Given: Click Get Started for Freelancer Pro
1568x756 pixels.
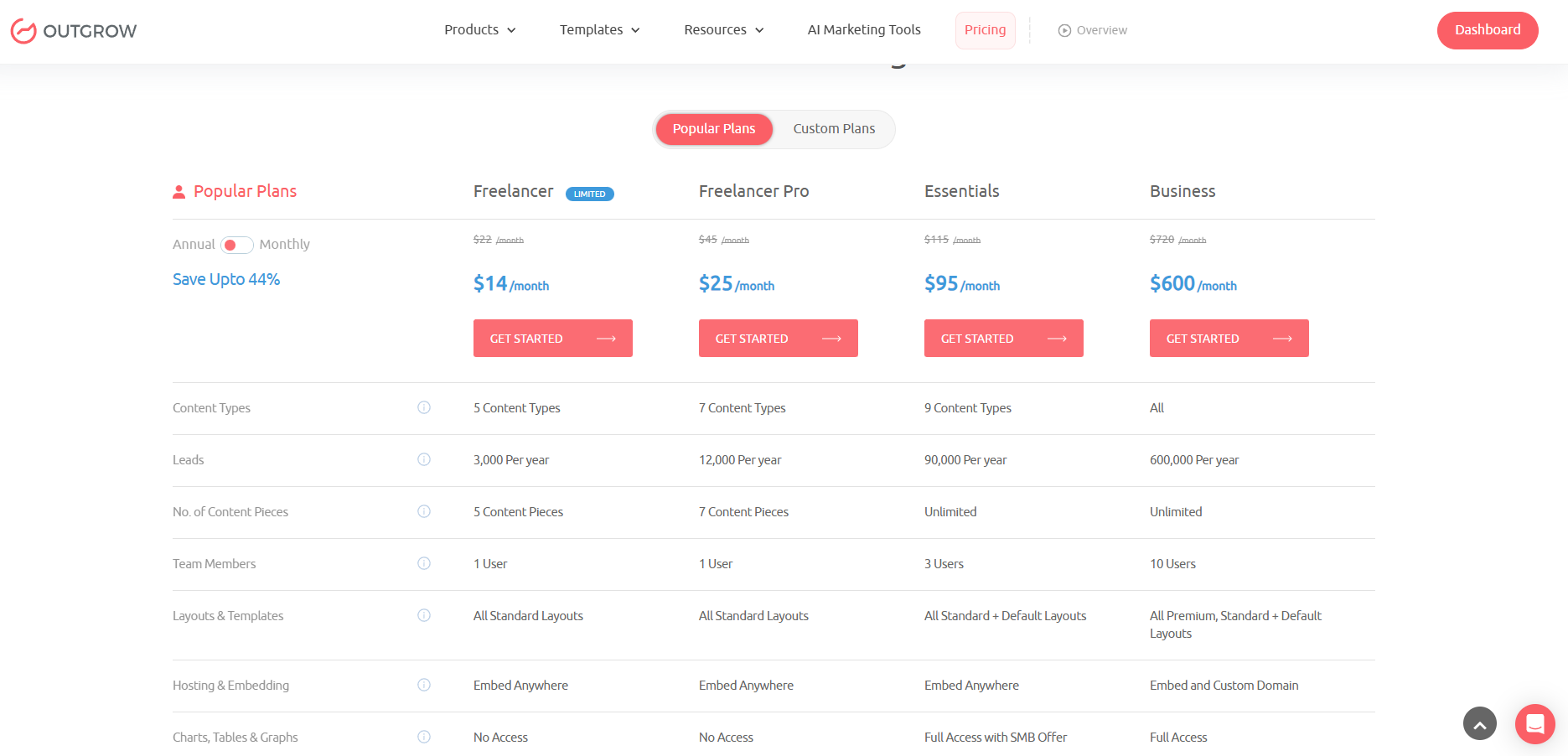Looking at the screenshot, I should [778, 339].
